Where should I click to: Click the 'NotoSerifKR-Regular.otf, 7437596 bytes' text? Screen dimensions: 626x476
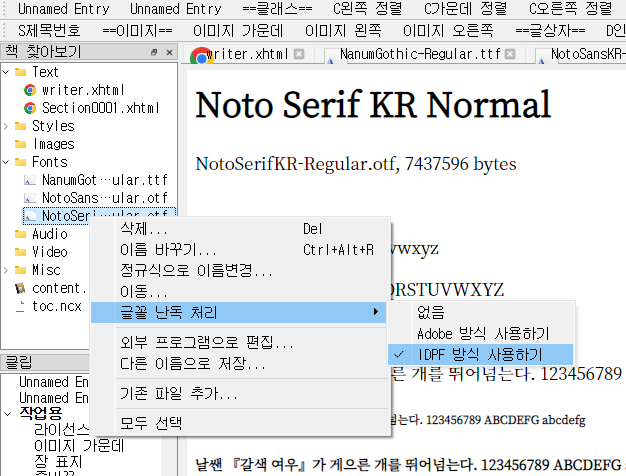coord(356,164)
